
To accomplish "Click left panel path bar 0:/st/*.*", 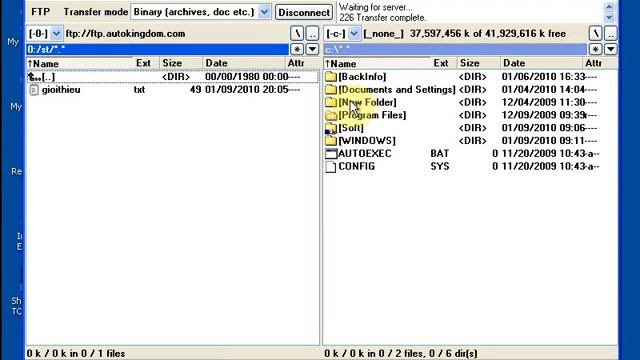I will [x=157, y=49].
